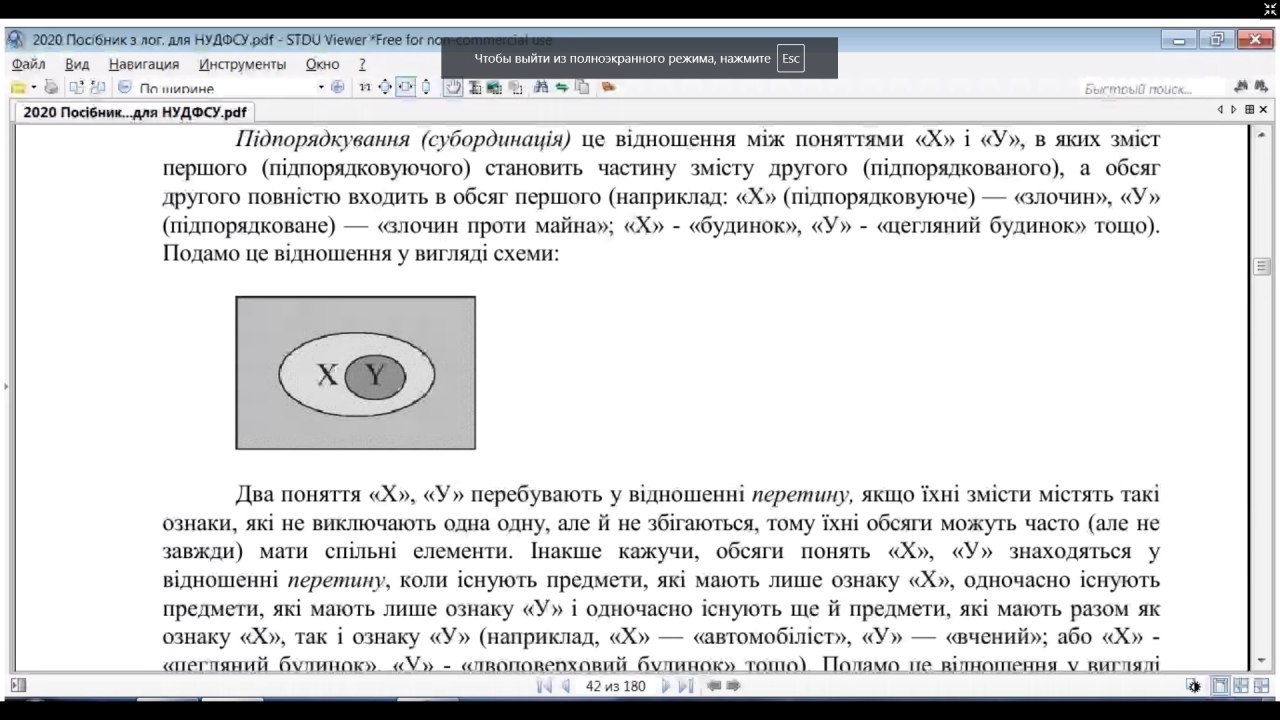
Task: Click the scrollbar up arrow
Action: coord(1263,133)
